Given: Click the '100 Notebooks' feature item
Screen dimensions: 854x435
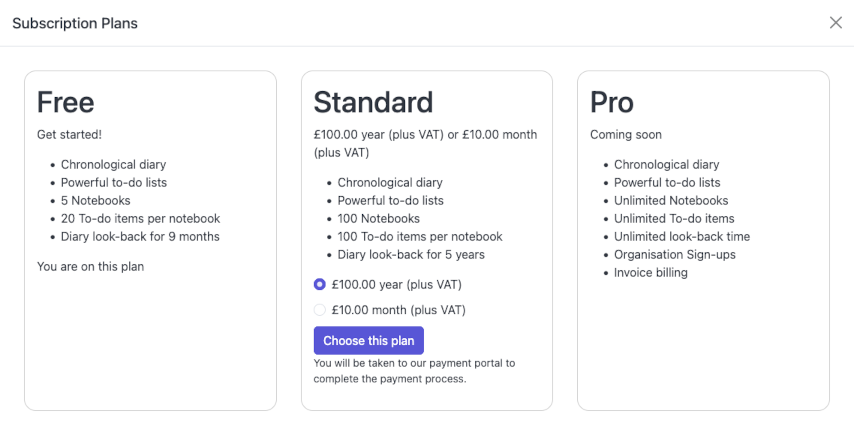Looking at the screenshot, I should coord(378,218).
